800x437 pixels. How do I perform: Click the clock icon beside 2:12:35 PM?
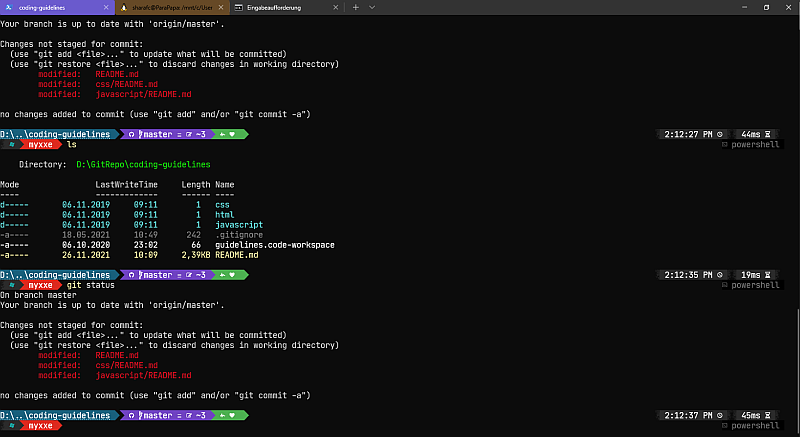pyautogui.click(x=720, y=275)
